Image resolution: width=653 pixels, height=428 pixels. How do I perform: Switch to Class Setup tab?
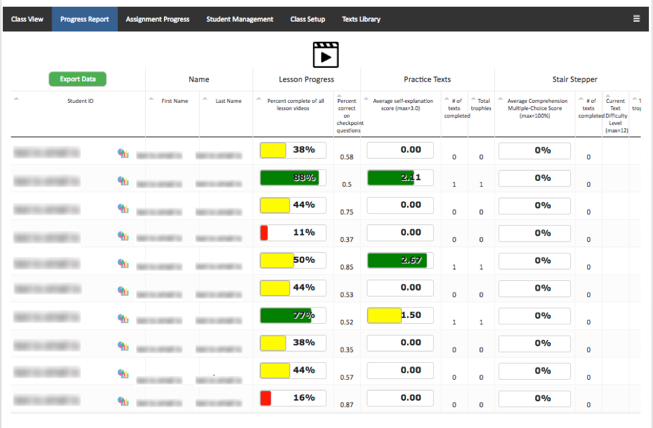[307, 19]
